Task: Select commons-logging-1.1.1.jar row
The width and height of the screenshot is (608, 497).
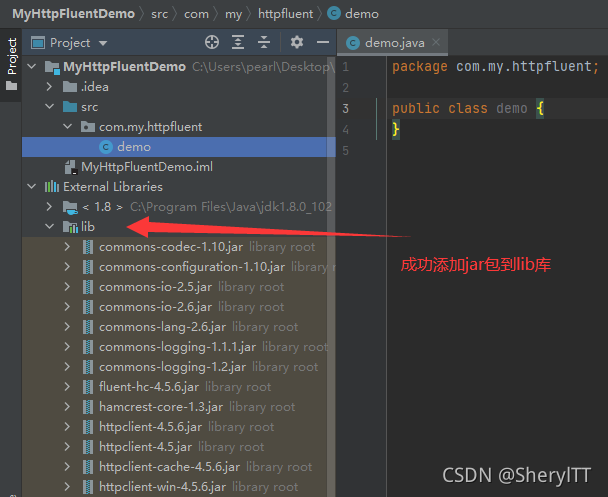Action: point(179,347)
